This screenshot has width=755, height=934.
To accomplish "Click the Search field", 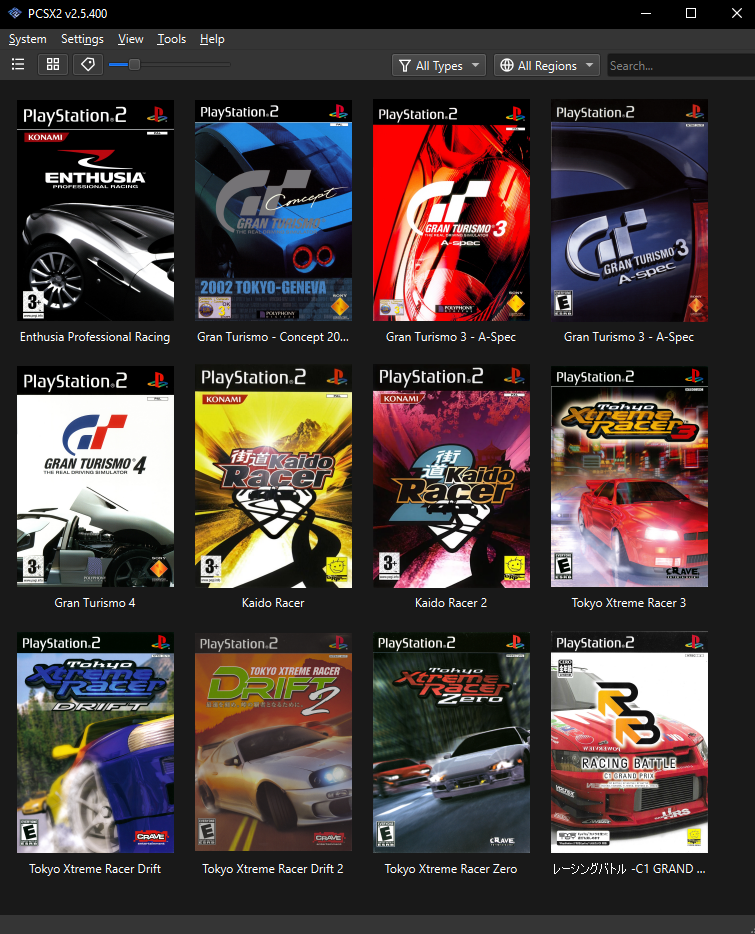I will tap(681, 65).
